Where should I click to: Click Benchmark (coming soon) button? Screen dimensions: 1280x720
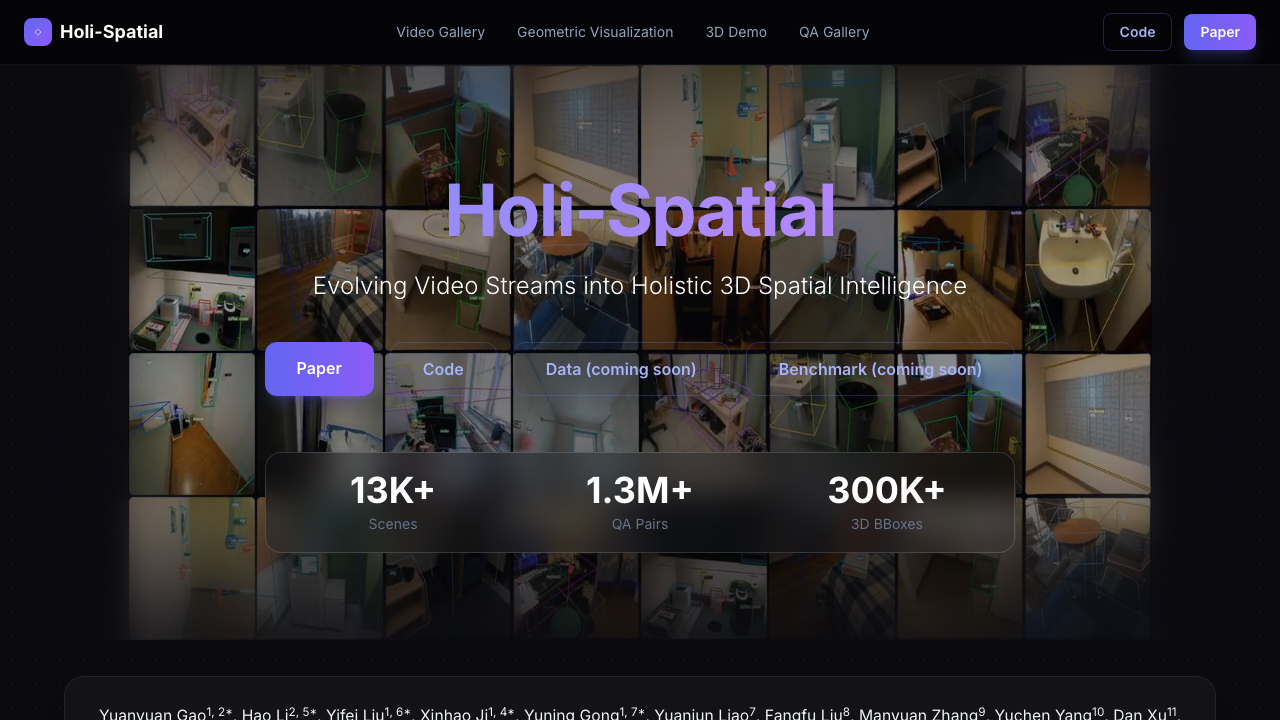[x=880, y=369]
